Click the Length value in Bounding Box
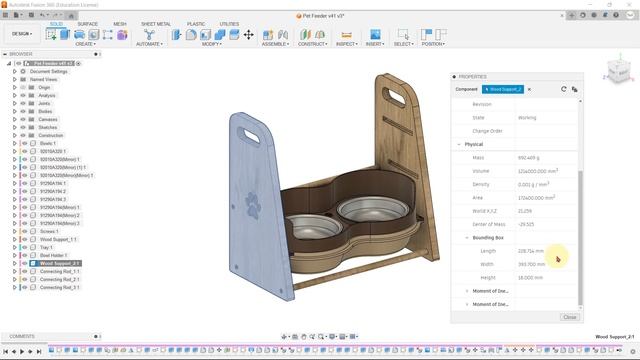The height and width of the screenshot is (360, 640). tap(531, 251)
